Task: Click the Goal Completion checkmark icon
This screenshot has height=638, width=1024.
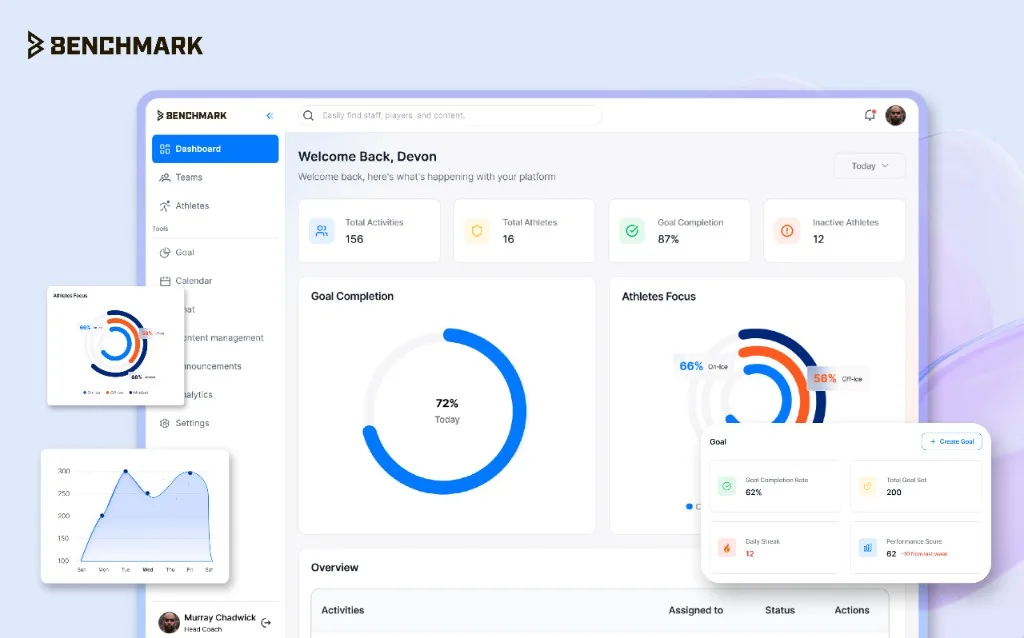Action: [x=632, y=231]
